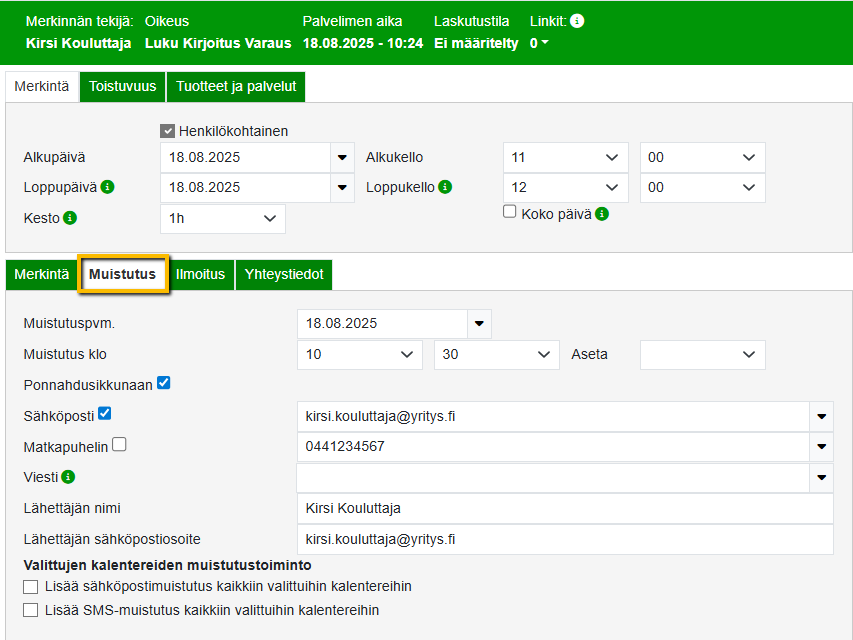Open Muistutuspvm. date picker arrow
The height and width of the screenshot is (640, 853).
pyautogui.click(x=479, y=324)
